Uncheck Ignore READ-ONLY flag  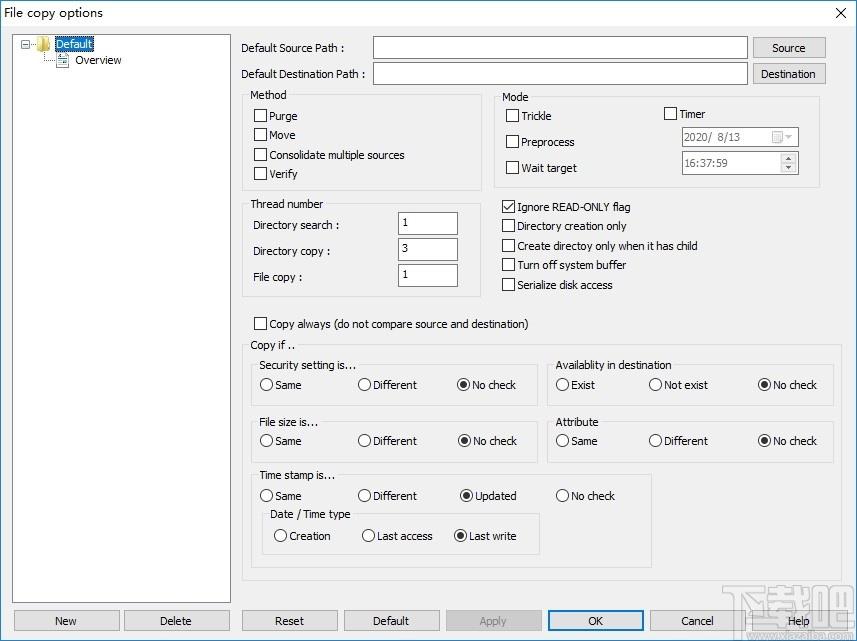tap(508, 207)
